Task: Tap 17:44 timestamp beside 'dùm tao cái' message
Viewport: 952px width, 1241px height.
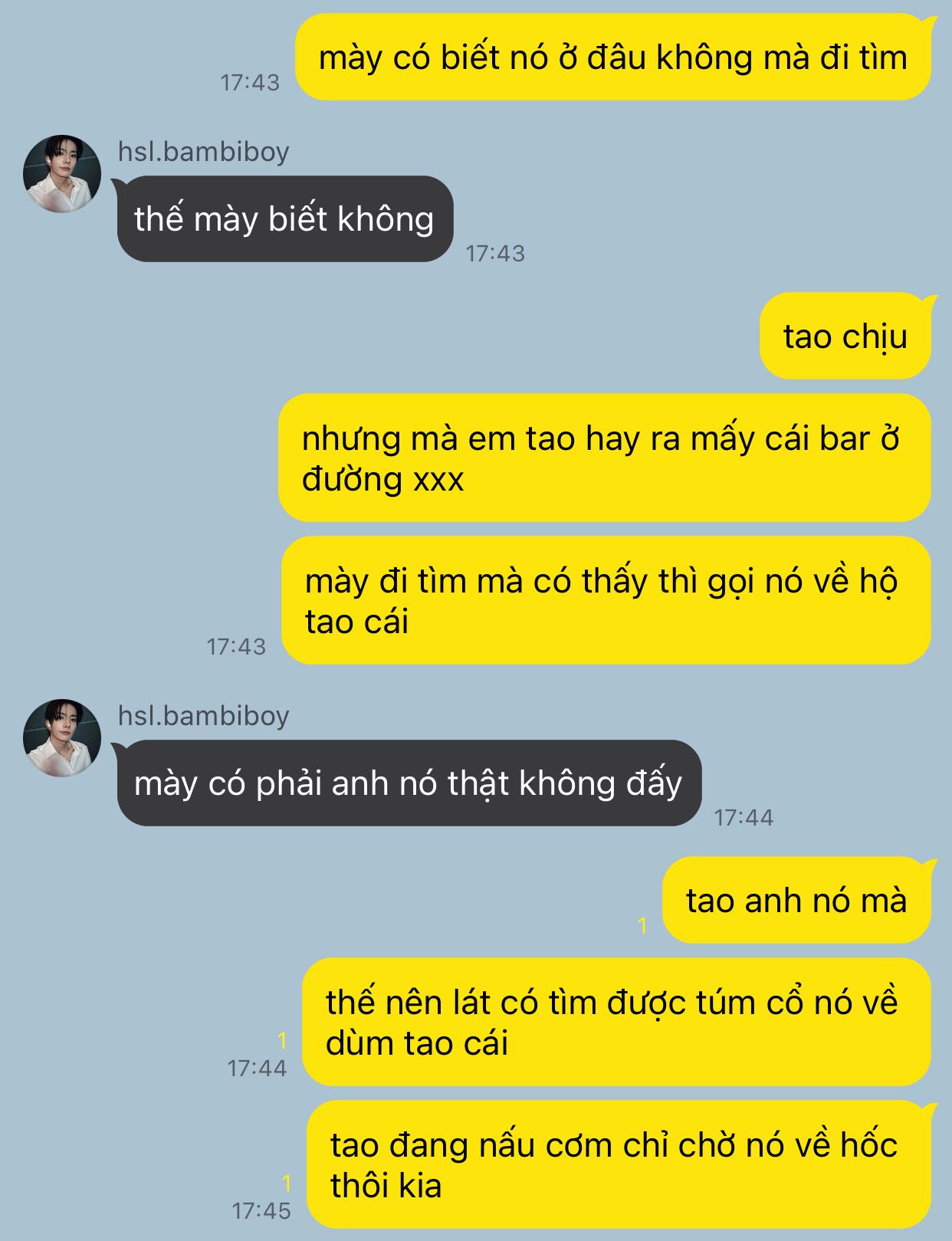Action: coord(257,1068)
